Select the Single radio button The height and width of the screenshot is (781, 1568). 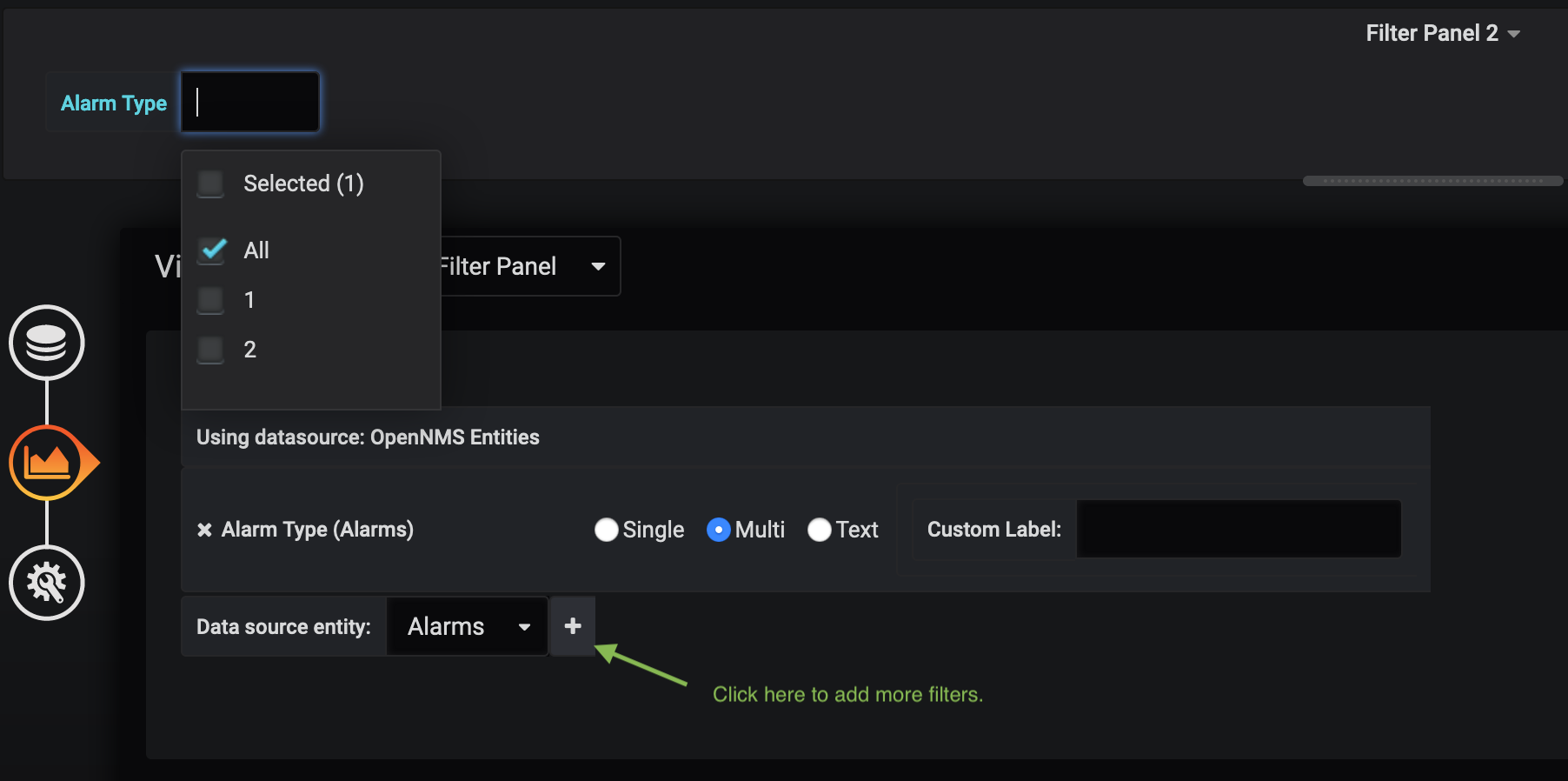pyautogui.click(x=607, y=529)
